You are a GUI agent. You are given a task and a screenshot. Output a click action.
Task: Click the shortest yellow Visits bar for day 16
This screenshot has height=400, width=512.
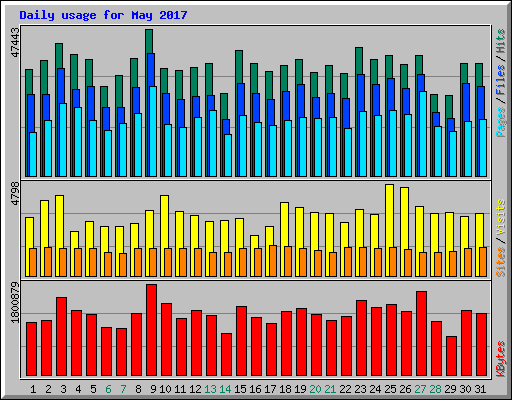coord(254,256)
